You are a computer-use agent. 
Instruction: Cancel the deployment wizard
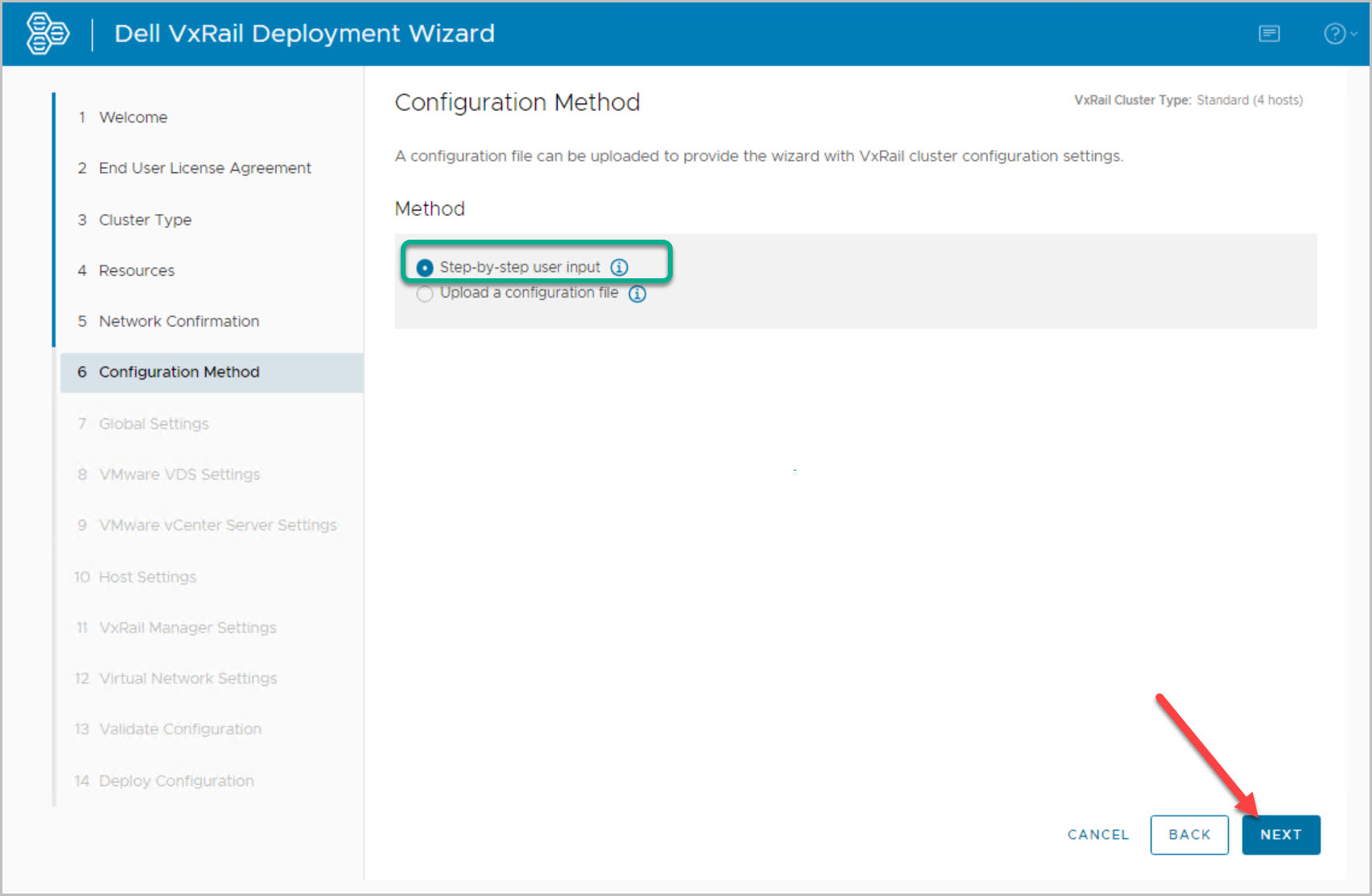(1098, 835)
